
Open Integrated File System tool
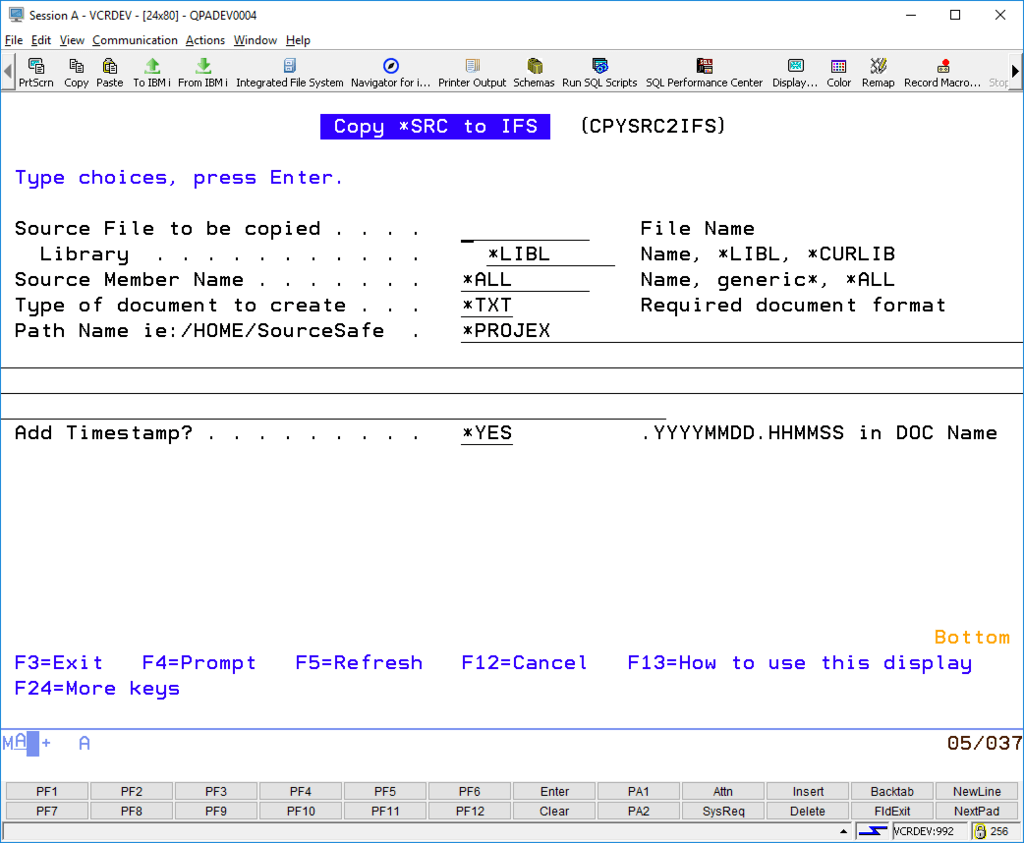point(289,72)
